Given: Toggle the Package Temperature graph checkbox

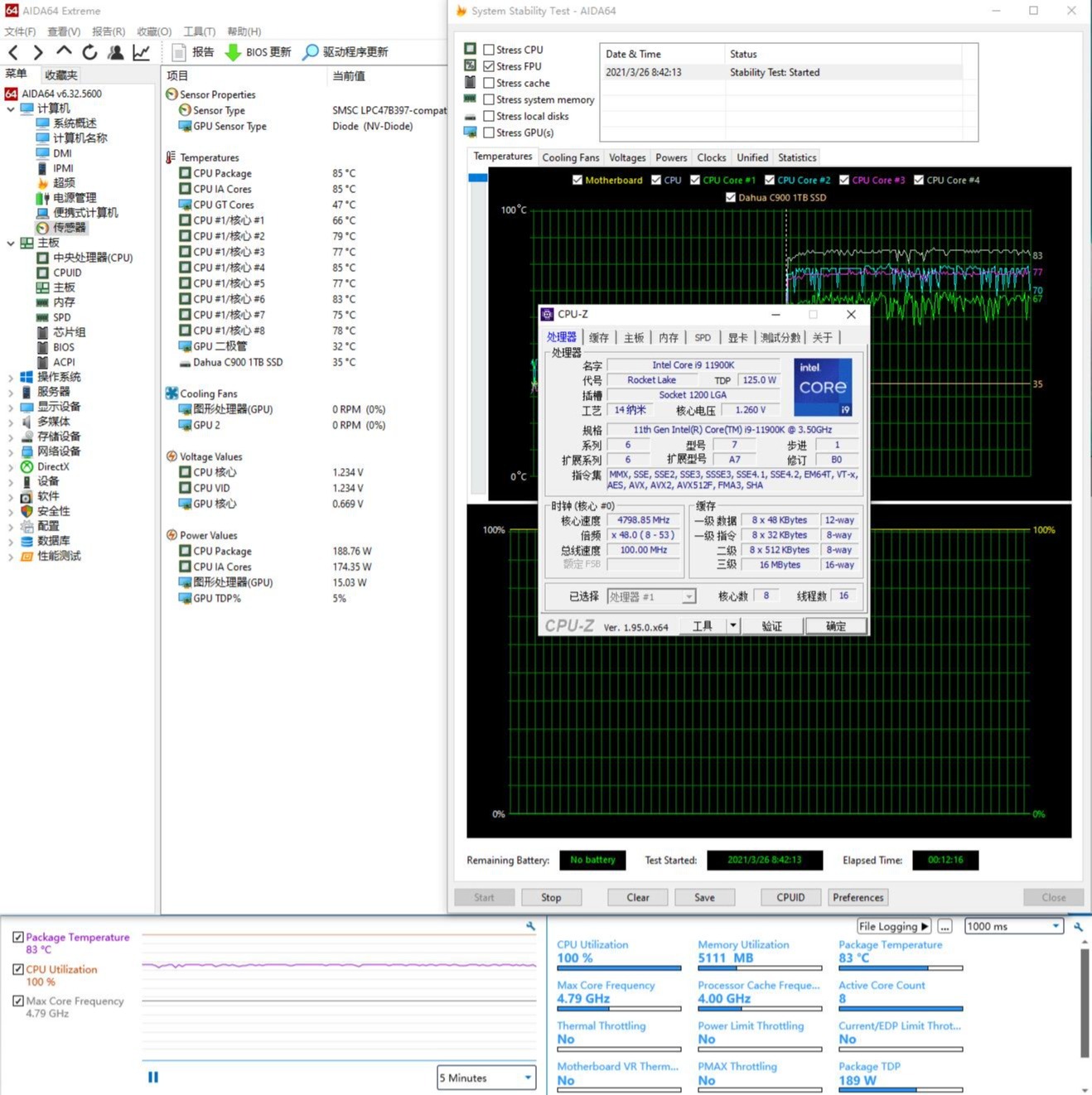Looking at the screenshot, I should pyautogui.click(x=18, y=938).
